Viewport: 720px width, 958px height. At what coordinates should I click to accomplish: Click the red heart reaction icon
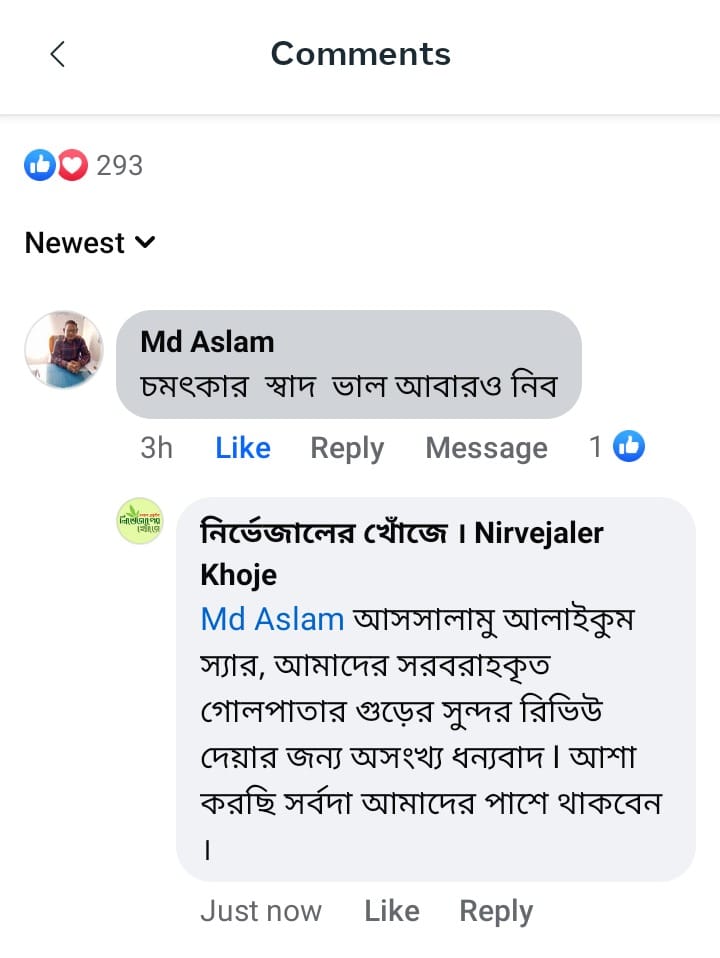pos(73,165)
